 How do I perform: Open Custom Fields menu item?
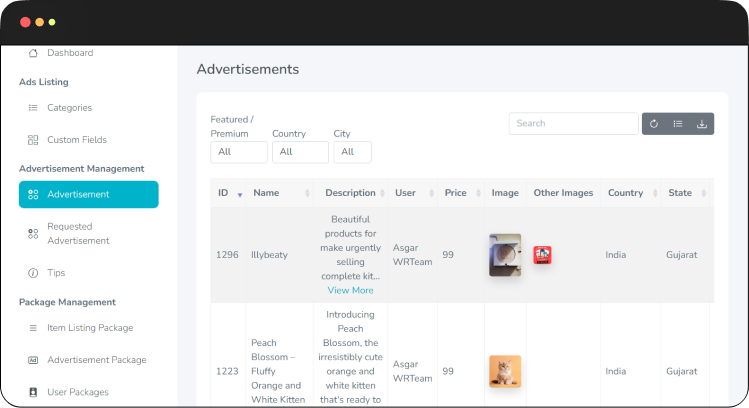click(x=76, y=140)
